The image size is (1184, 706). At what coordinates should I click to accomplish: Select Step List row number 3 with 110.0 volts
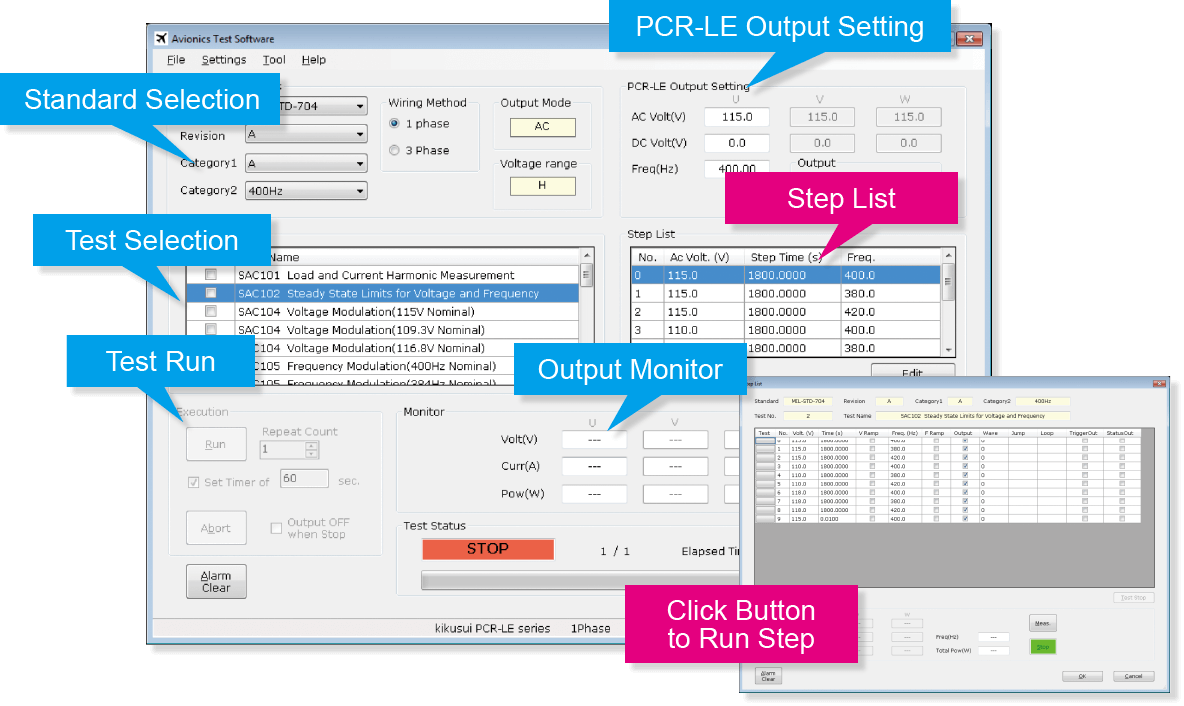coord(786,330)
